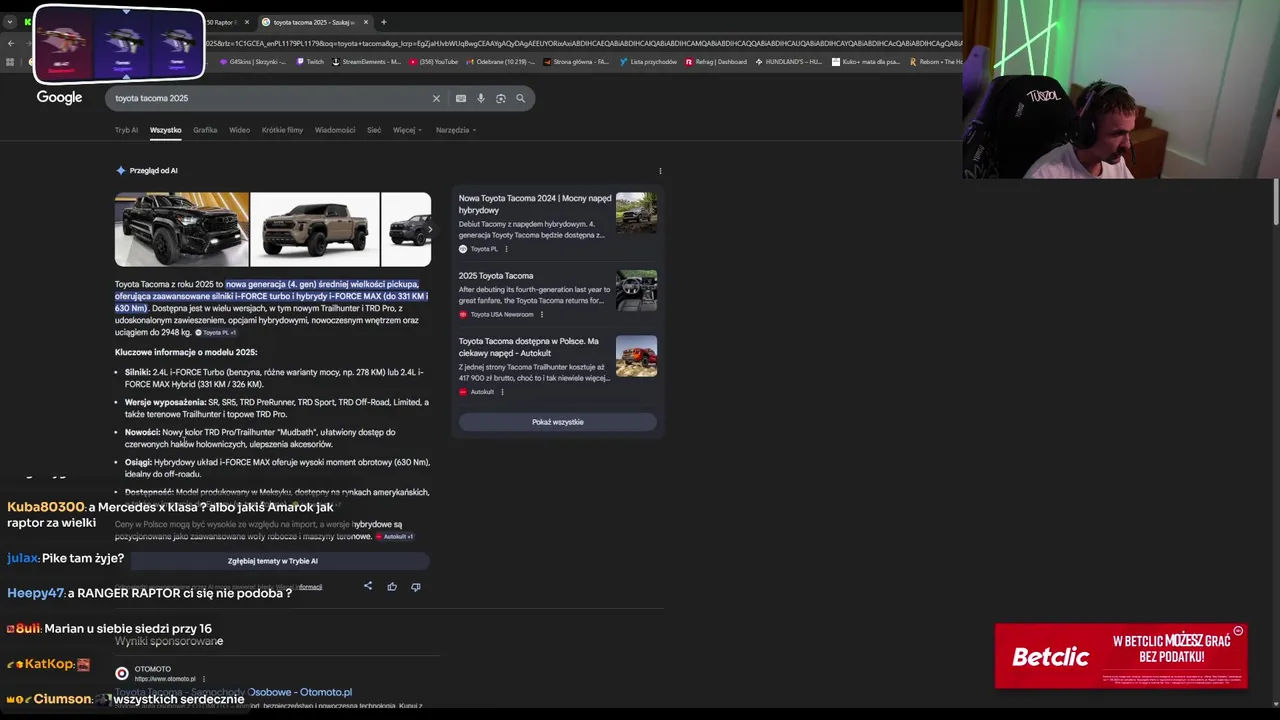The height and width of the screenshot is (720, 1280).
Task: Open the tan Tacoma carousel photo
Action: pos(315,229)
